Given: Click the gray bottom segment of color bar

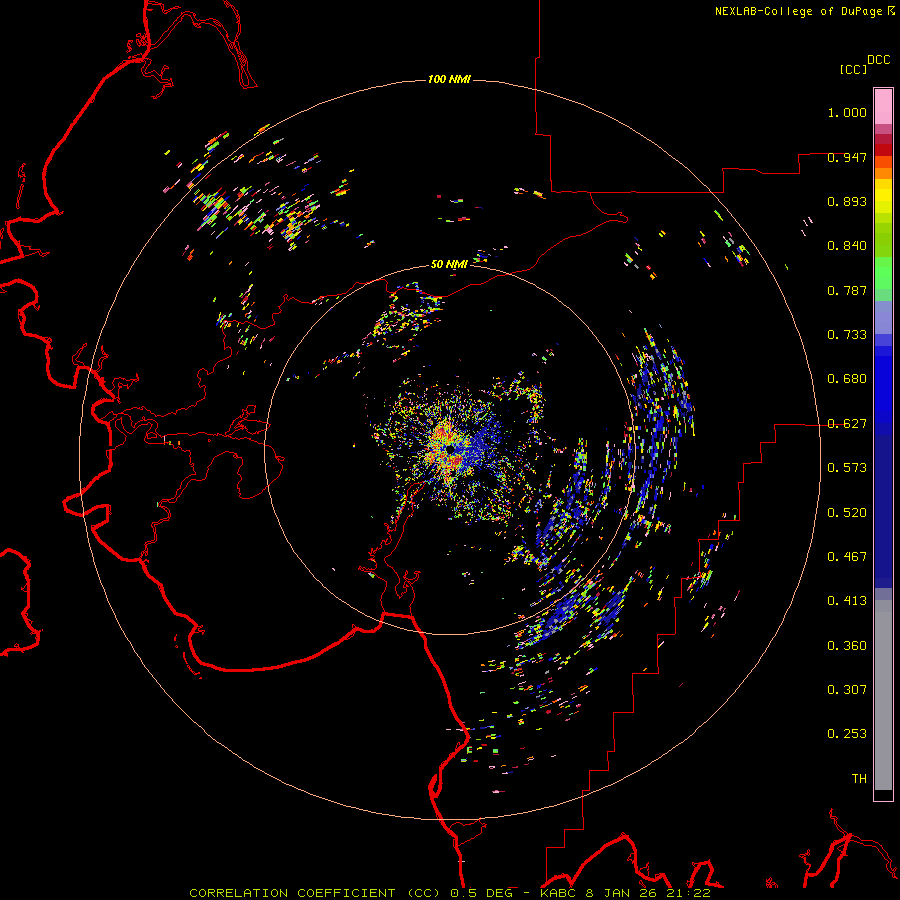Looking at the screenshot, I should pos(883,695).
